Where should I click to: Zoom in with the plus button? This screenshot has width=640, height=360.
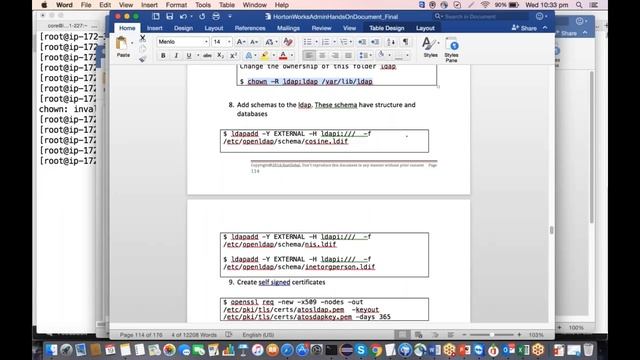[519, 335]
